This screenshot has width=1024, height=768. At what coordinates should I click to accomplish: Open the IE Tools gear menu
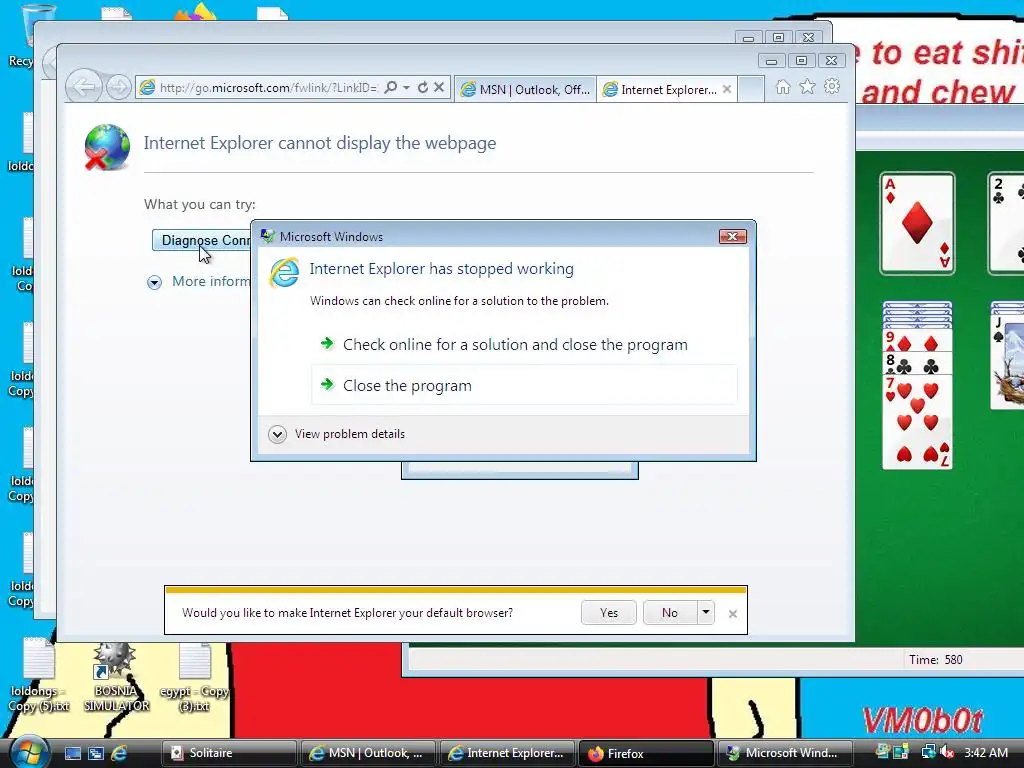831,86
